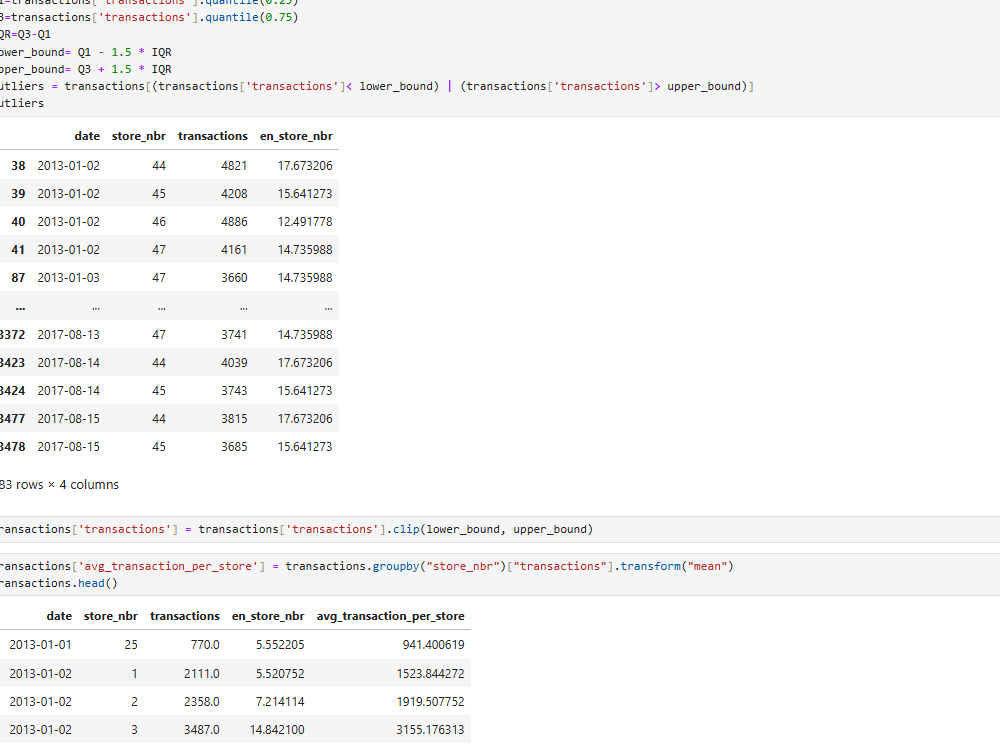Click the date 2013-01-03
This screenshot has width=1000, height=750.
click(69, 278)
